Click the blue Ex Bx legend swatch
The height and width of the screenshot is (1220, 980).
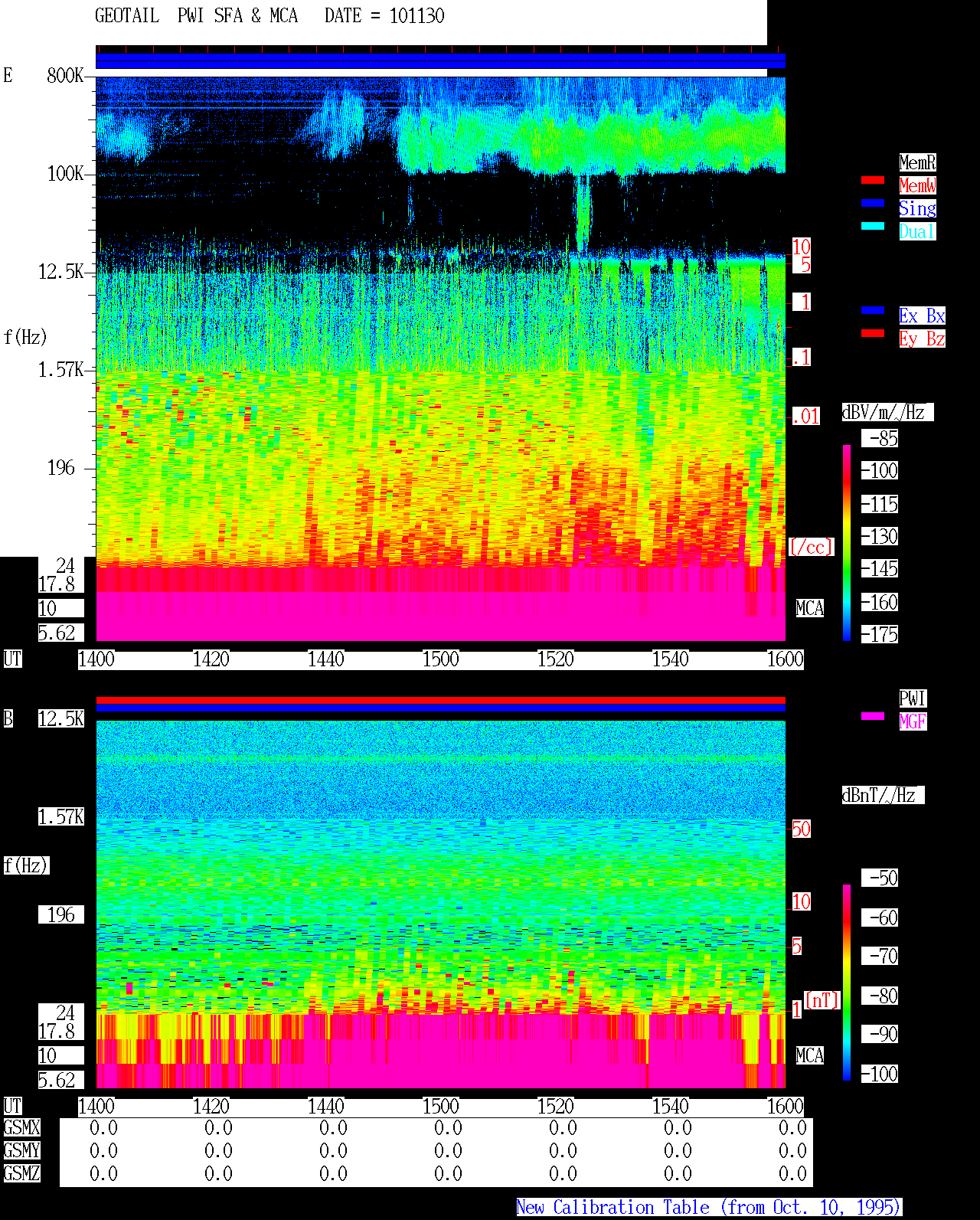(873, 310)
